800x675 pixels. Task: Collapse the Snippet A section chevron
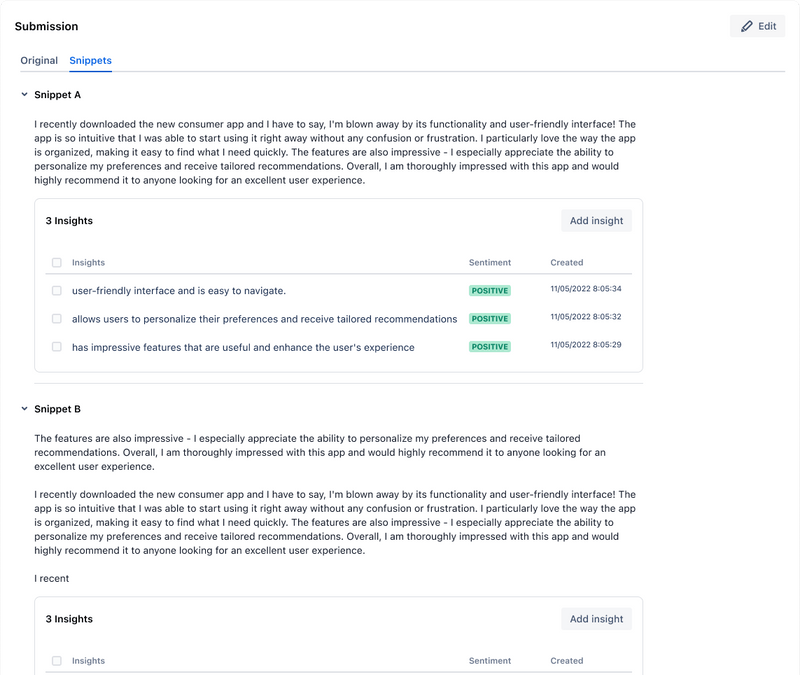pos(24,95)
